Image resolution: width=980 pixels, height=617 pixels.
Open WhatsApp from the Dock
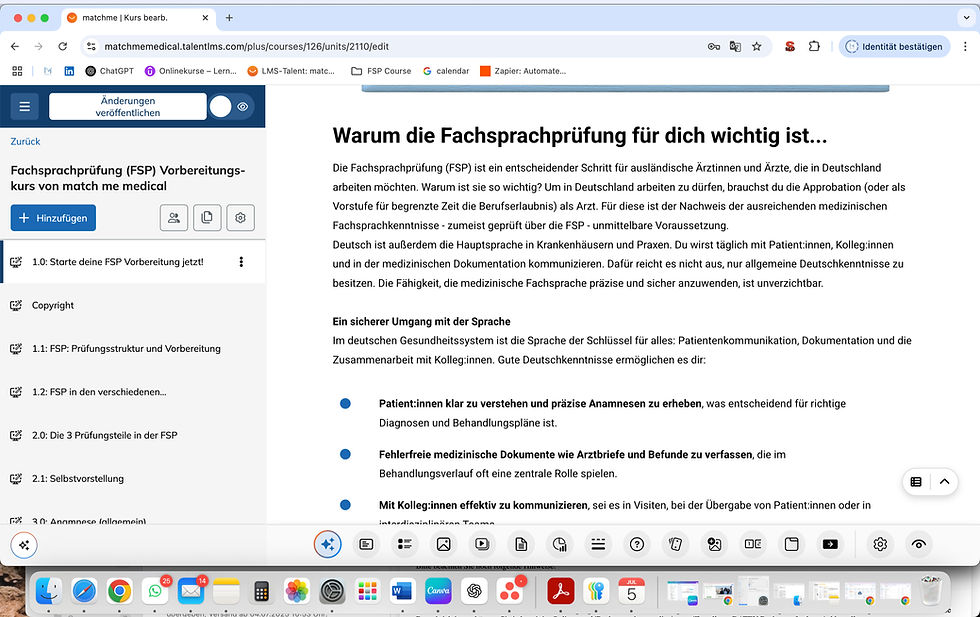click(x=155, y=591)
